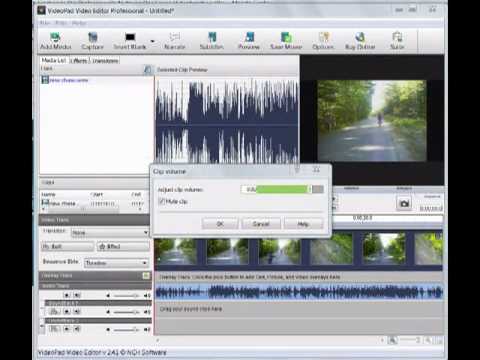Viewport: 480px width, 360px height.
Task: Click the green plus on Overlay Track header
Action: [x=146, y=276]
